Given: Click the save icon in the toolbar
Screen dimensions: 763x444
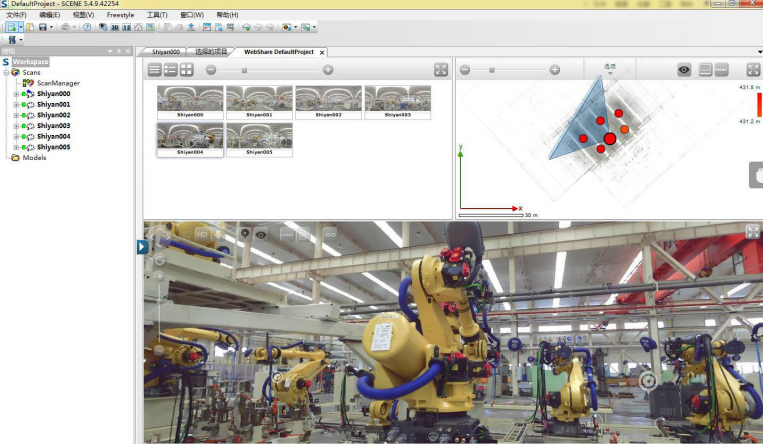Looking at the screenshot, I should pos(43,27).
